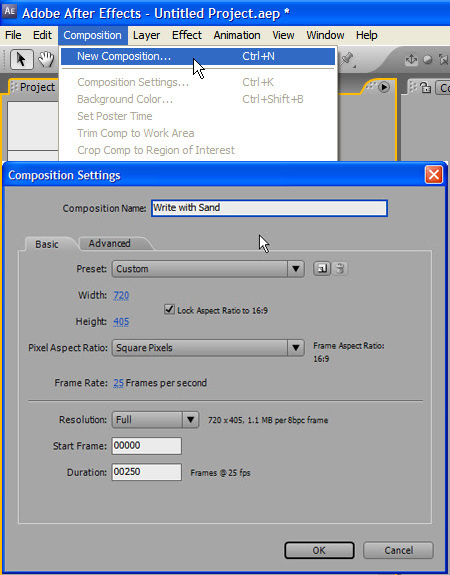Screen dimensions: 450x575
Task: Open the Window menu
Action: [x=325, y=35]
